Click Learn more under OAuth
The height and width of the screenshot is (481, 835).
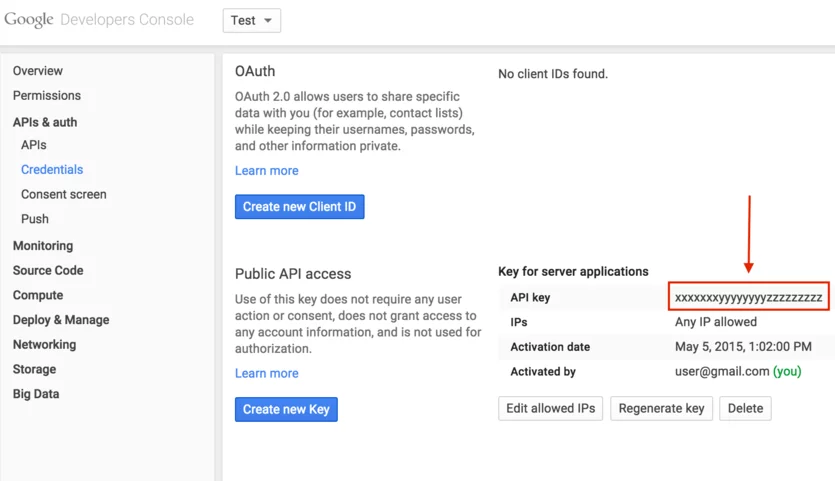(266, 171)
